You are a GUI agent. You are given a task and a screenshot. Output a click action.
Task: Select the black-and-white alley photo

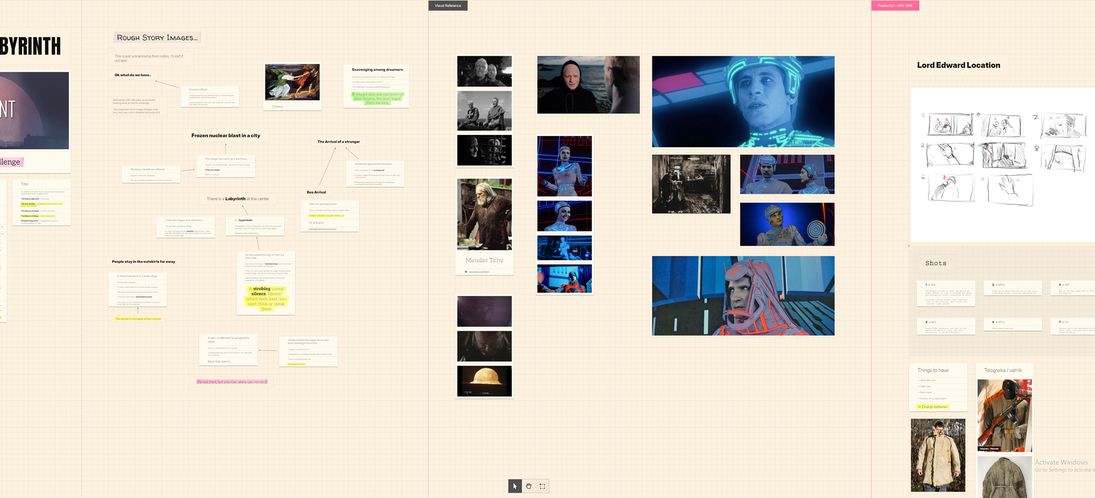coord(691,184)
